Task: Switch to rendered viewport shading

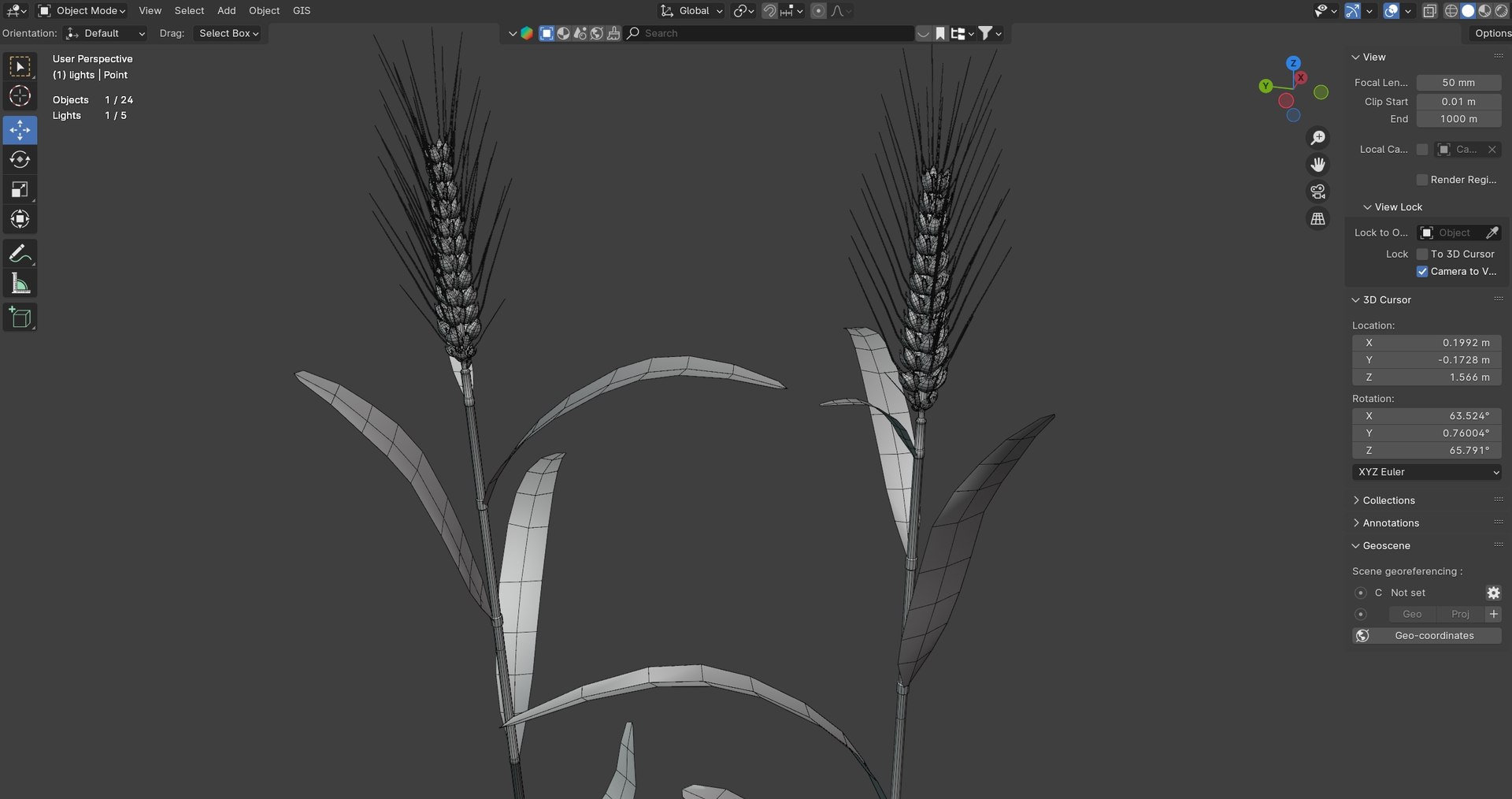Action: 1501,11
